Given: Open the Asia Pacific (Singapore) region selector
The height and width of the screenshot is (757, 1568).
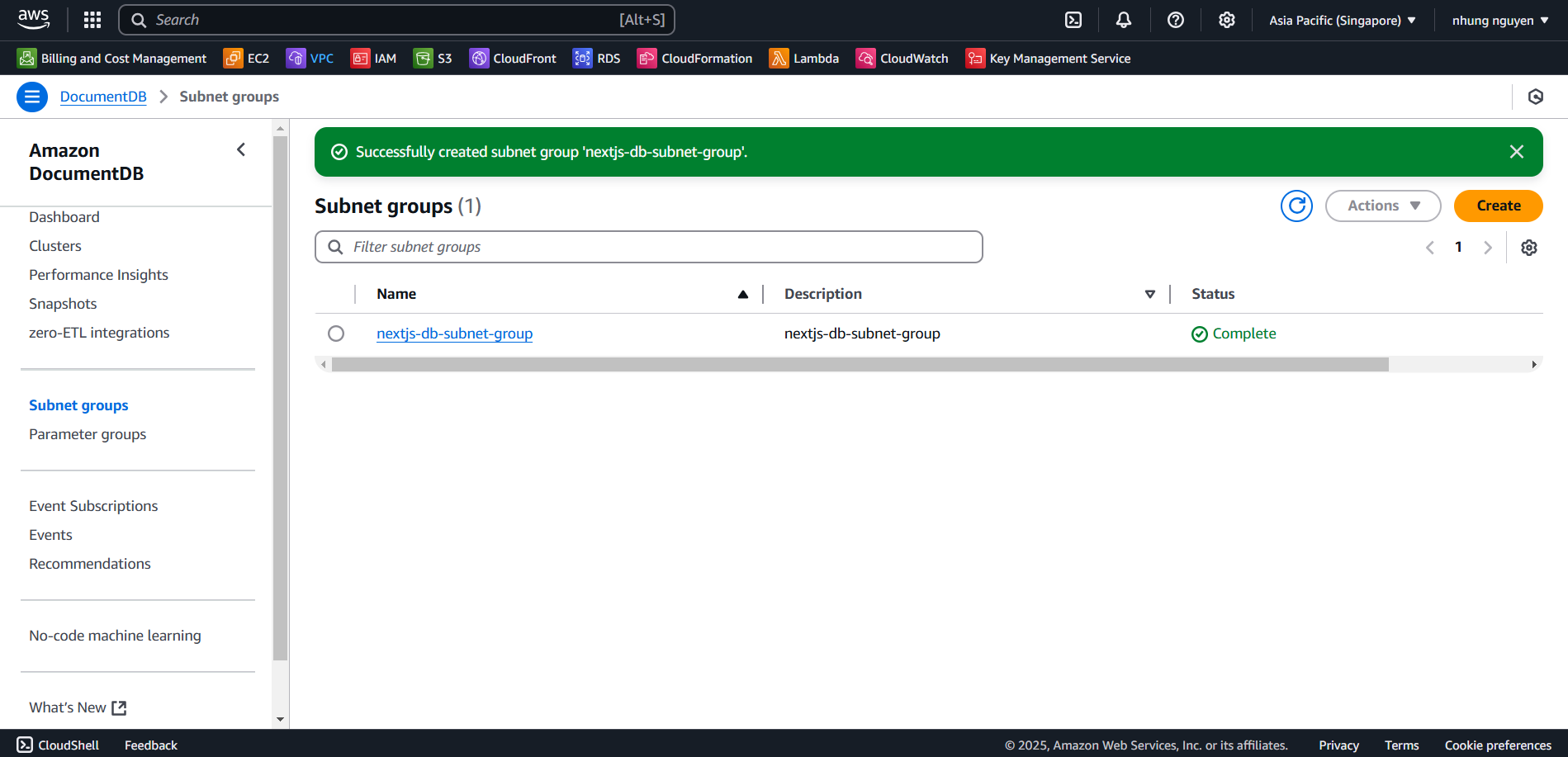Looking at the screenshot, I should point(1342,20).
